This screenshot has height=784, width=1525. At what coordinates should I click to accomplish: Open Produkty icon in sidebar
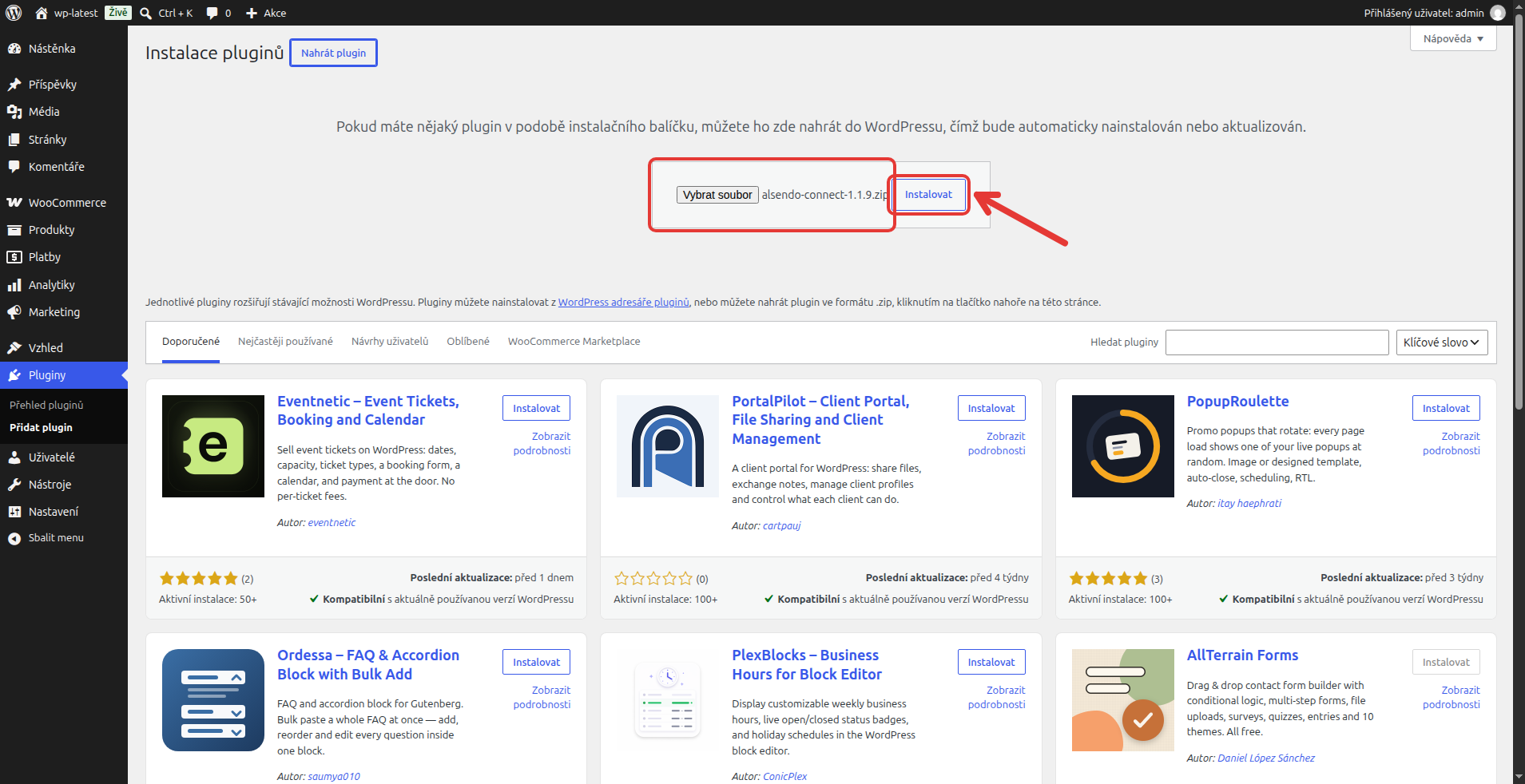tap(14, 230)
